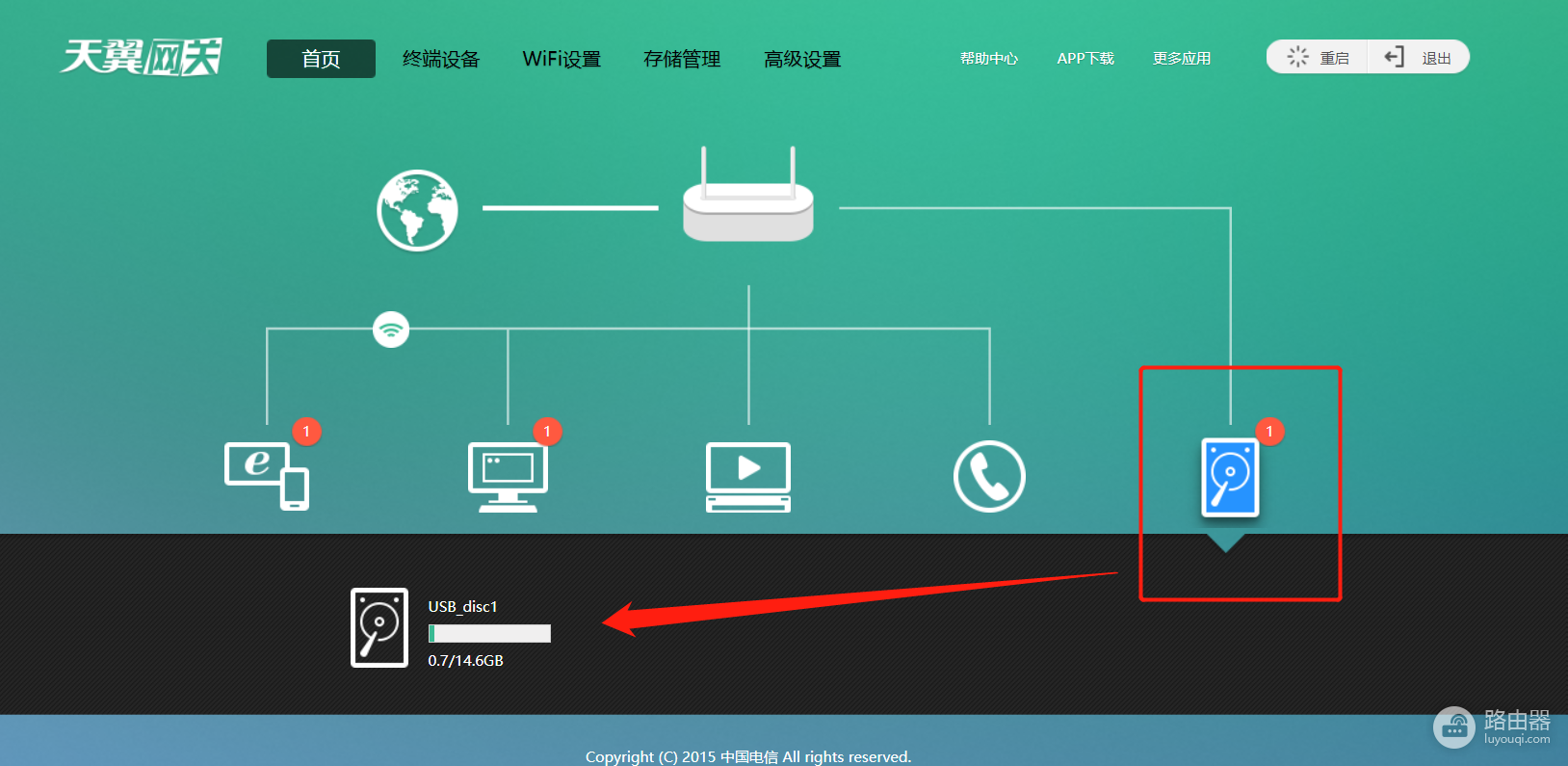Select the blue USB storage disk icon
Image resolution: width=1568 pixels, height=766 pixels.
point(1230,477)
